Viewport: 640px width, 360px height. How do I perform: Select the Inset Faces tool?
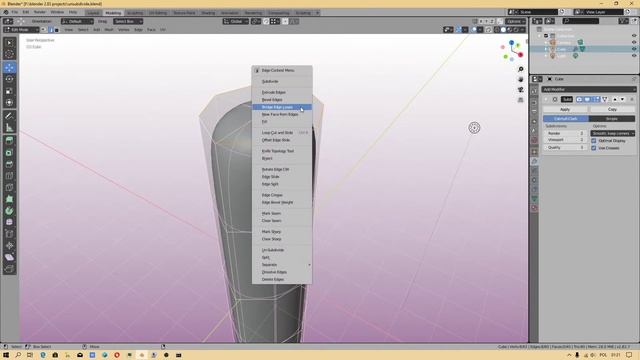(x=9, y=153)
